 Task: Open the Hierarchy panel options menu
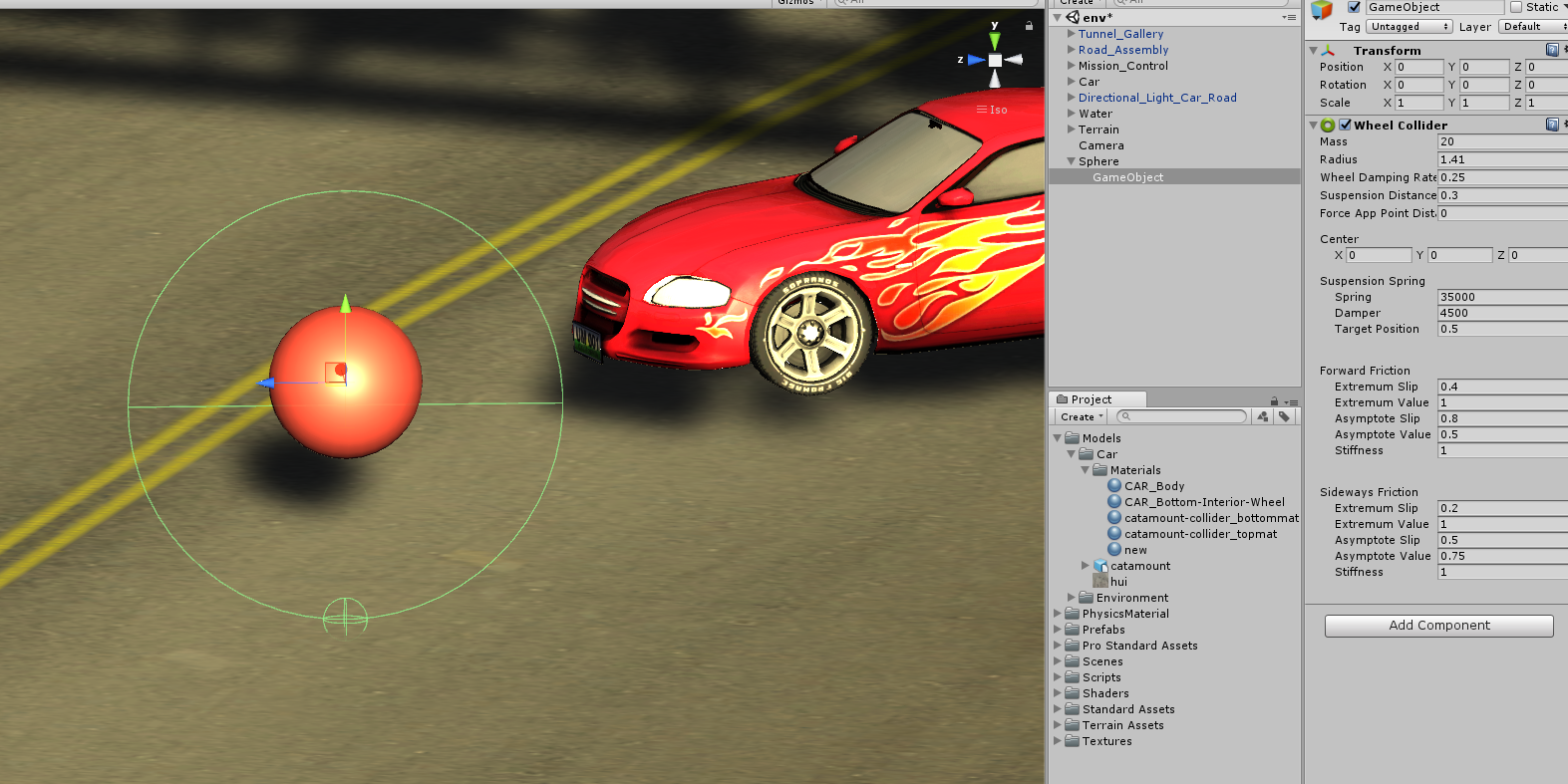(1289, 18)
